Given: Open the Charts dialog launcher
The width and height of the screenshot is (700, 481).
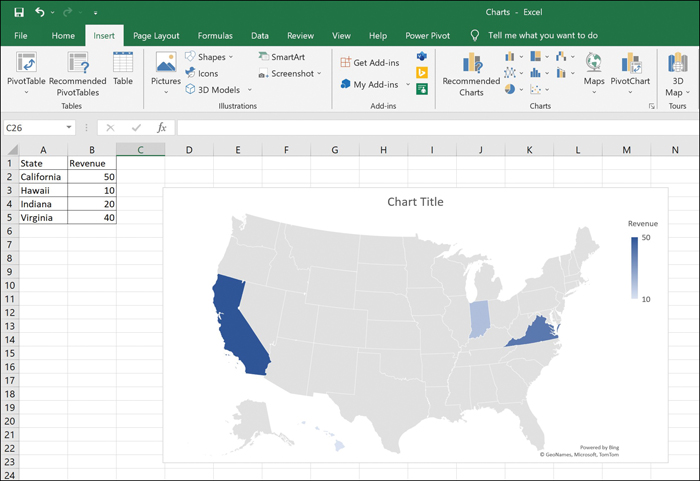Looking at the screenshot, I should 652,106.
